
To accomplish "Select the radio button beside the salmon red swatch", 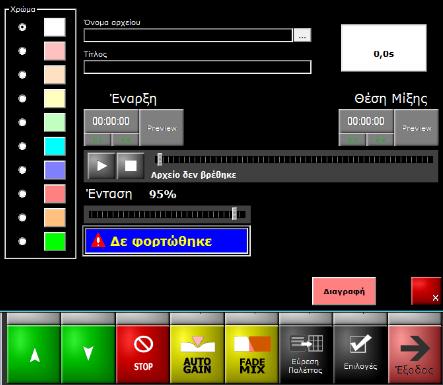I will [22, 194].
